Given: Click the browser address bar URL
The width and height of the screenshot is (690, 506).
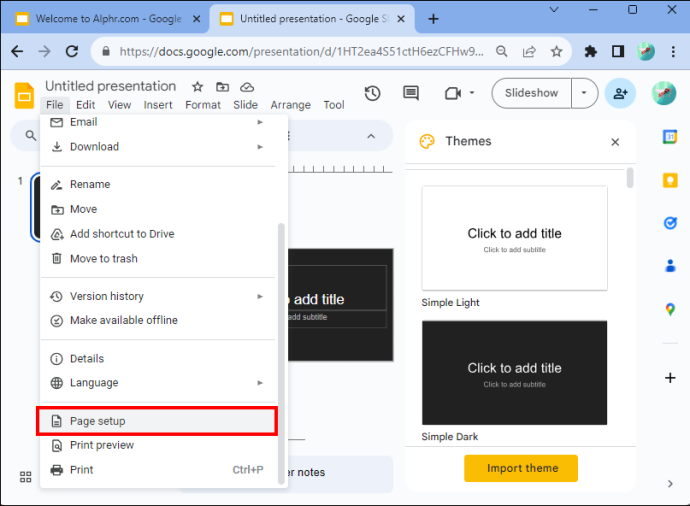Looking at the screenshot, I should click(301, 51).
